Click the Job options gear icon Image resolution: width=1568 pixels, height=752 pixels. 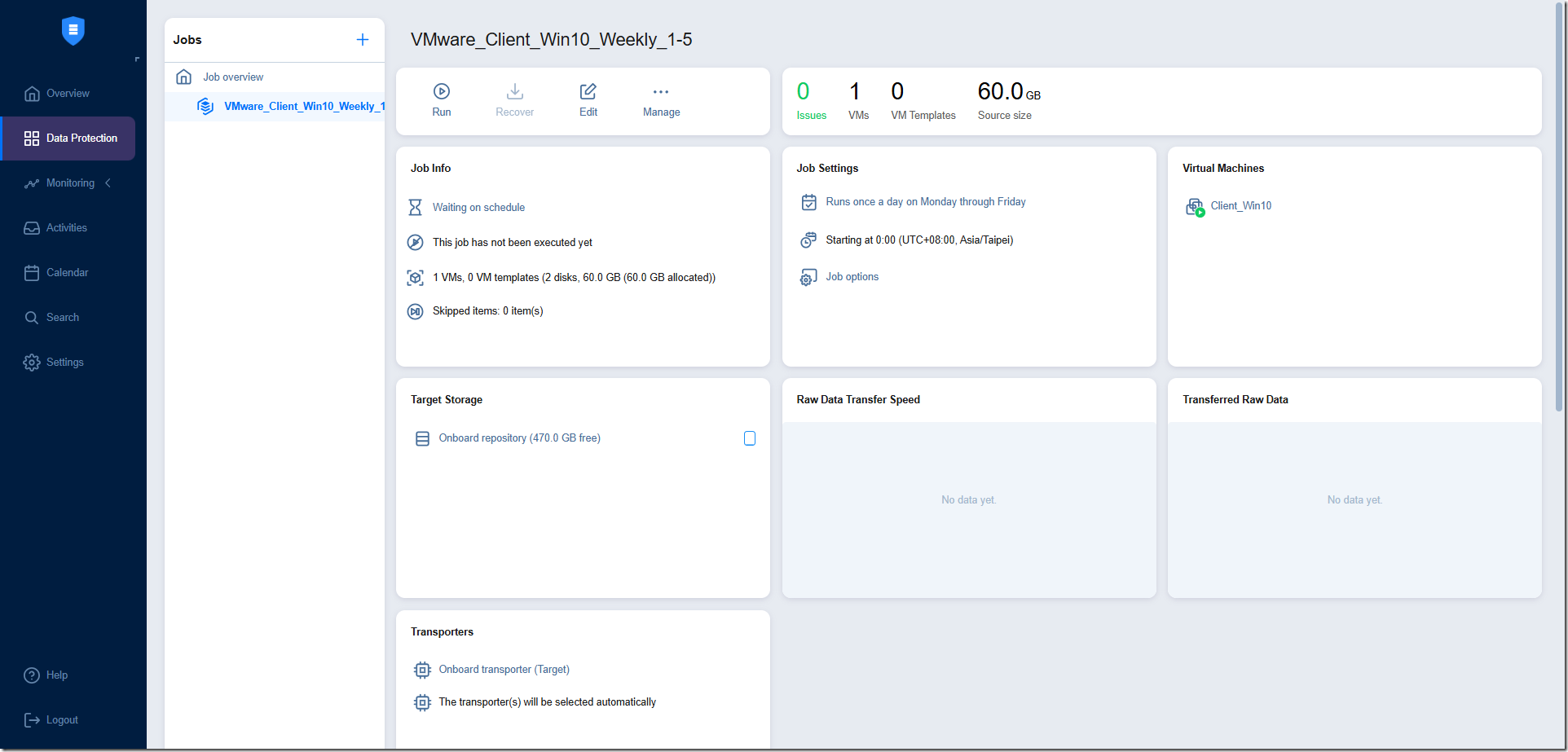tap(808, 278)
